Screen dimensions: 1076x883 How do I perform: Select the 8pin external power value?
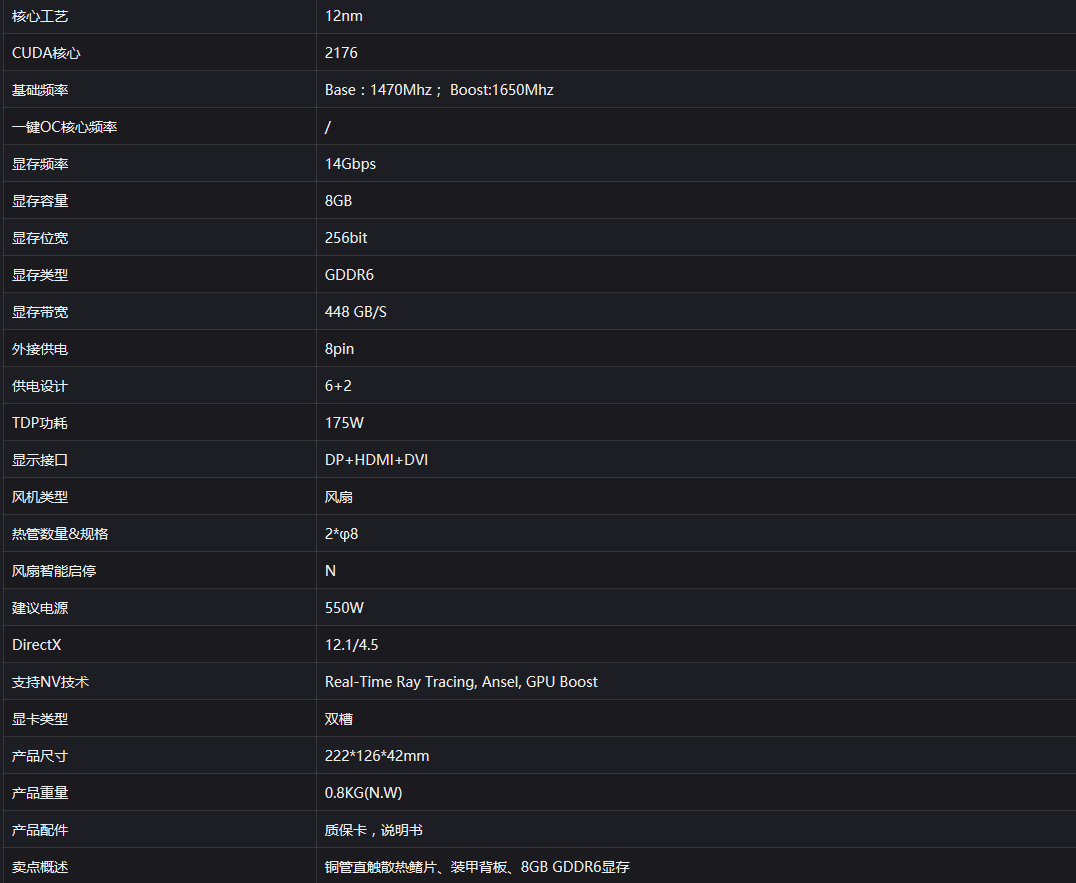(339, 349)
